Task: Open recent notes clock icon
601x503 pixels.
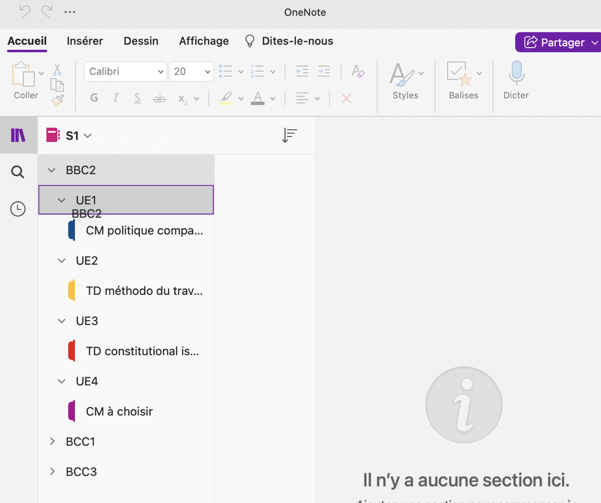Action: pos(18,209)
